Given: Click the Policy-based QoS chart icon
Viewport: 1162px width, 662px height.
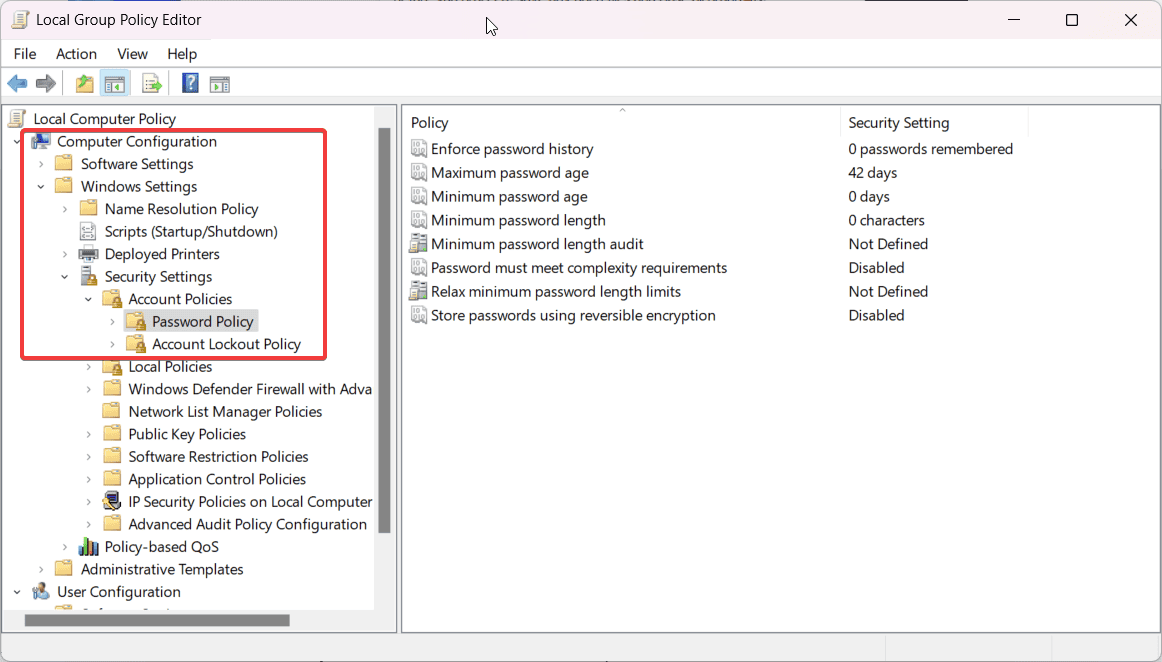Looking at the screenshot, I should (88, 547).
